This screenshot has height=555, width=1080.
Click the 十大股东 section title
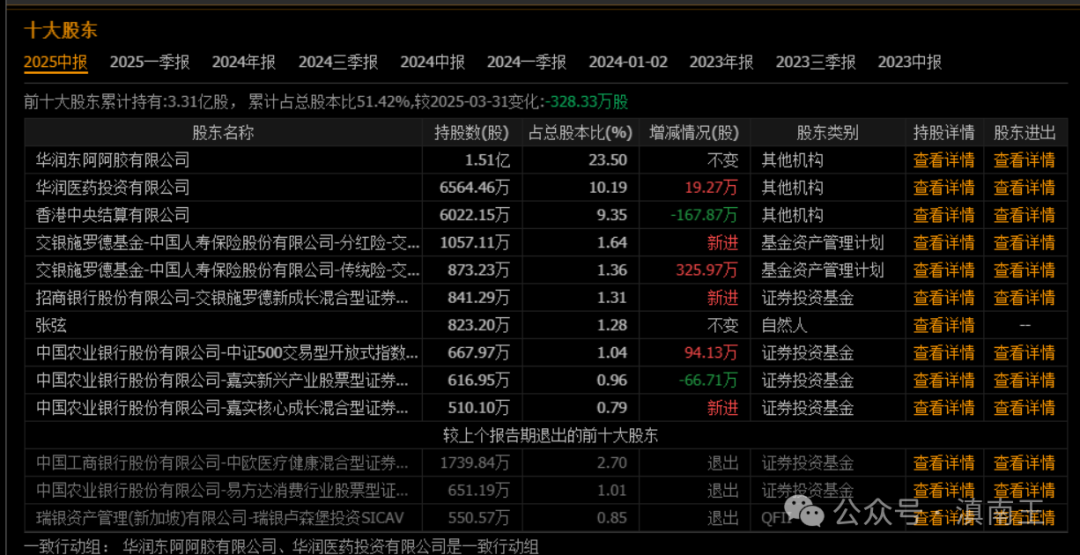pyautogui.click(x=61, y=30)
